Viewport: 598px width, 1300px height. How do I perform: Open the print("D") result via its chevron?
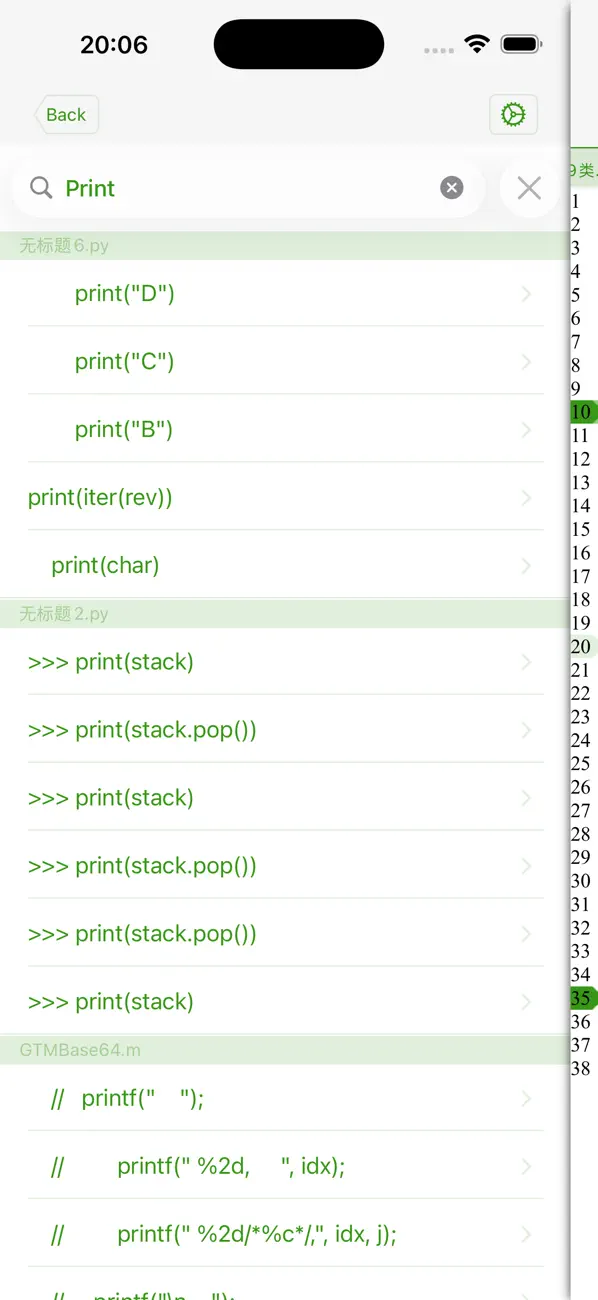[x=527, y=293]
